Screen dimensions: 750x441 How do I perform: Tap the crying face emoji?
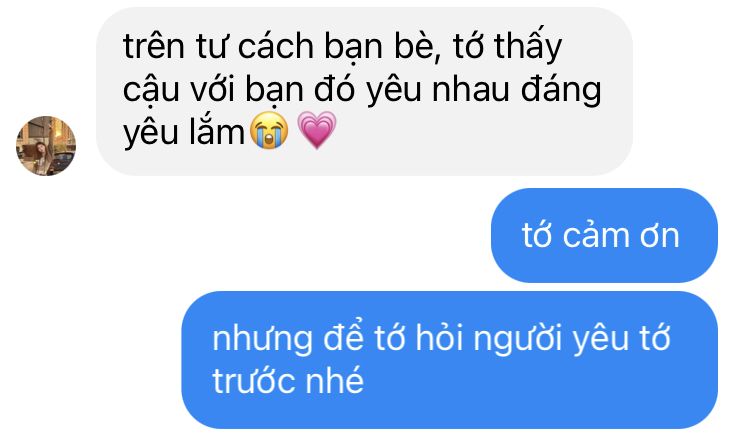(269, 131)
